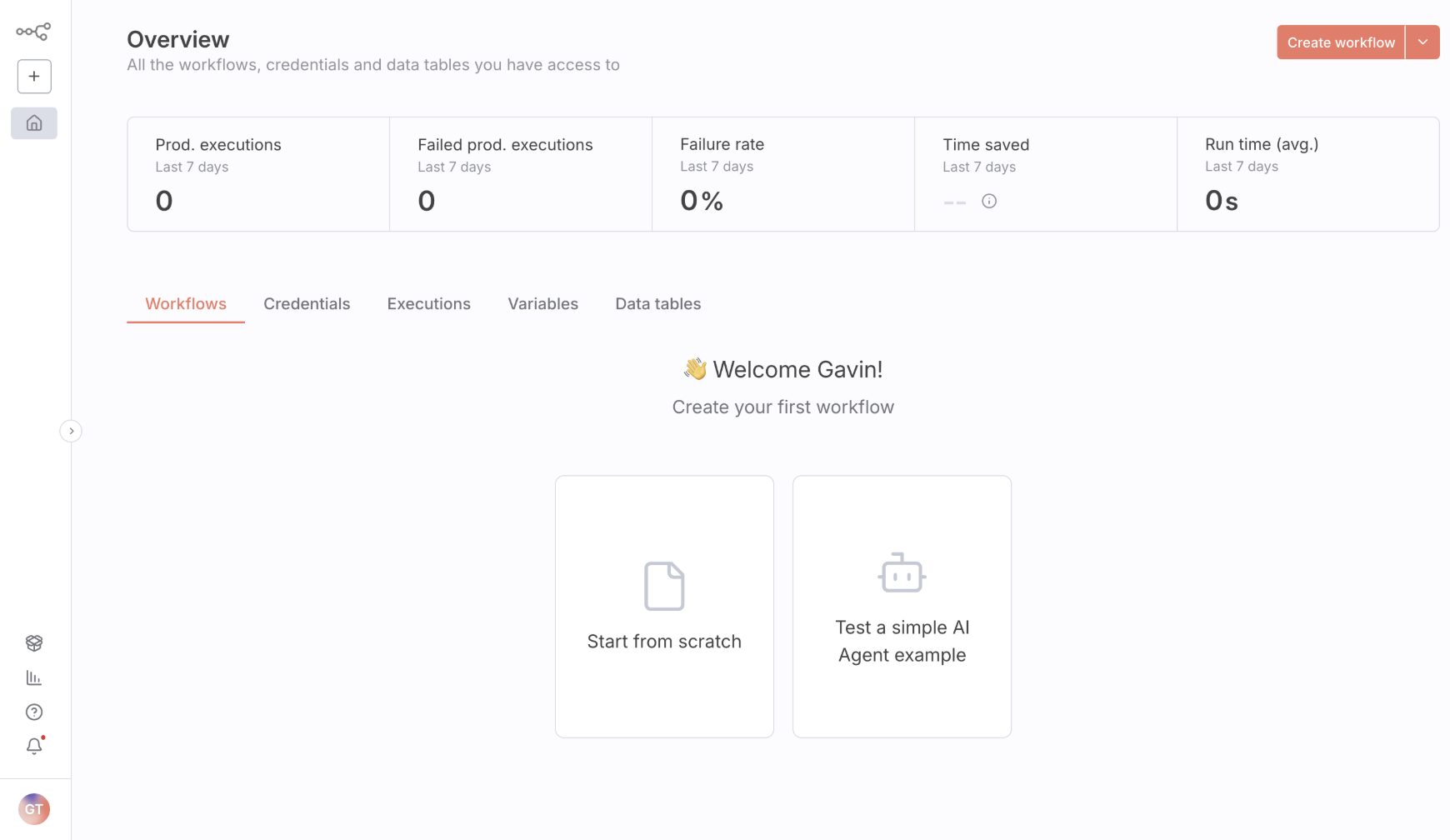Switch to the Executions tab
Image resolution: width=1450 pixels, height=840 pixels.
point(429,304)
